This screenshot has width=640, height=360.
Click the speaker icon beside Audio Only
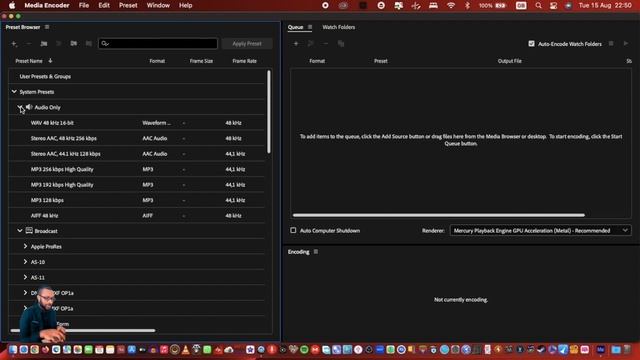[x=29, y=107]
